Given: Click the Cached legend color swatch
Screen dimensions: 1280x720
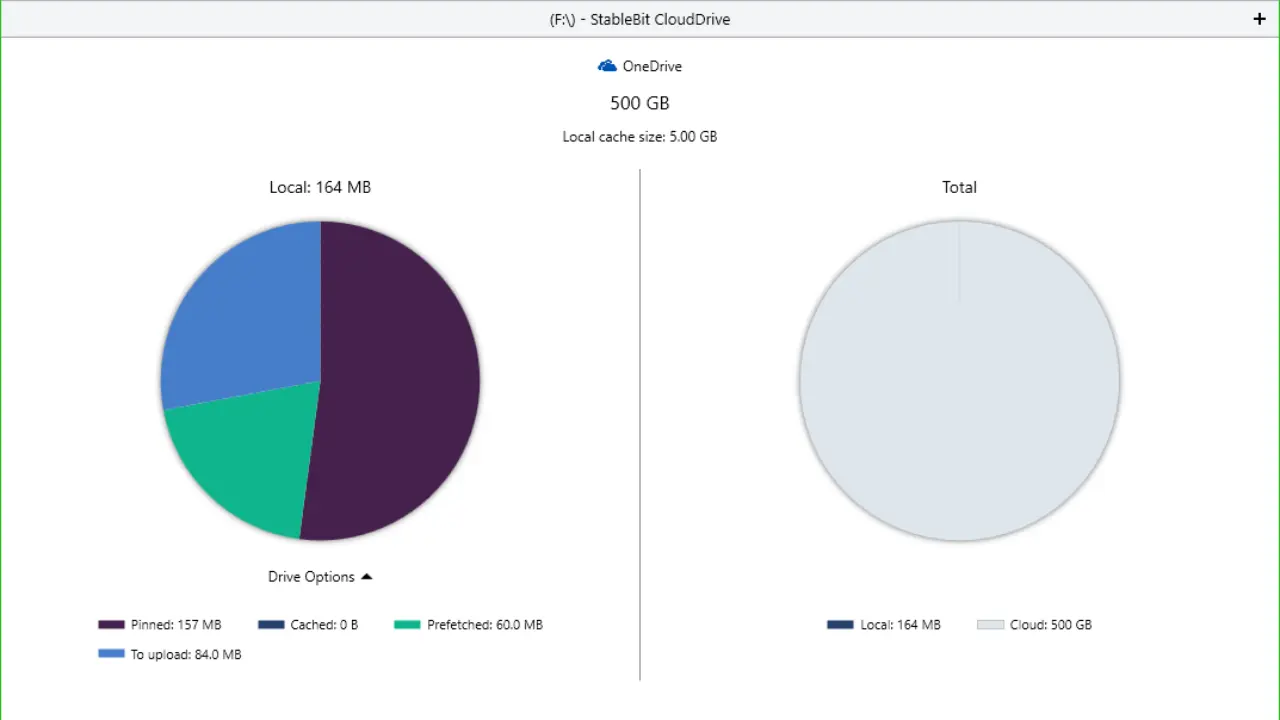Looking at the screenshot, I should (x=271, y=625).
